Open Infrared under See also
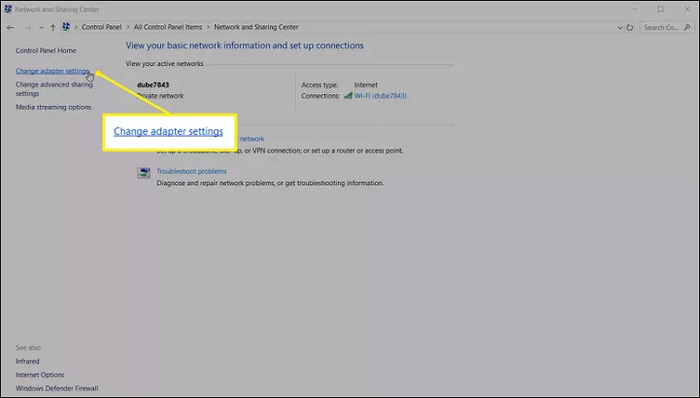 [27, 361]
